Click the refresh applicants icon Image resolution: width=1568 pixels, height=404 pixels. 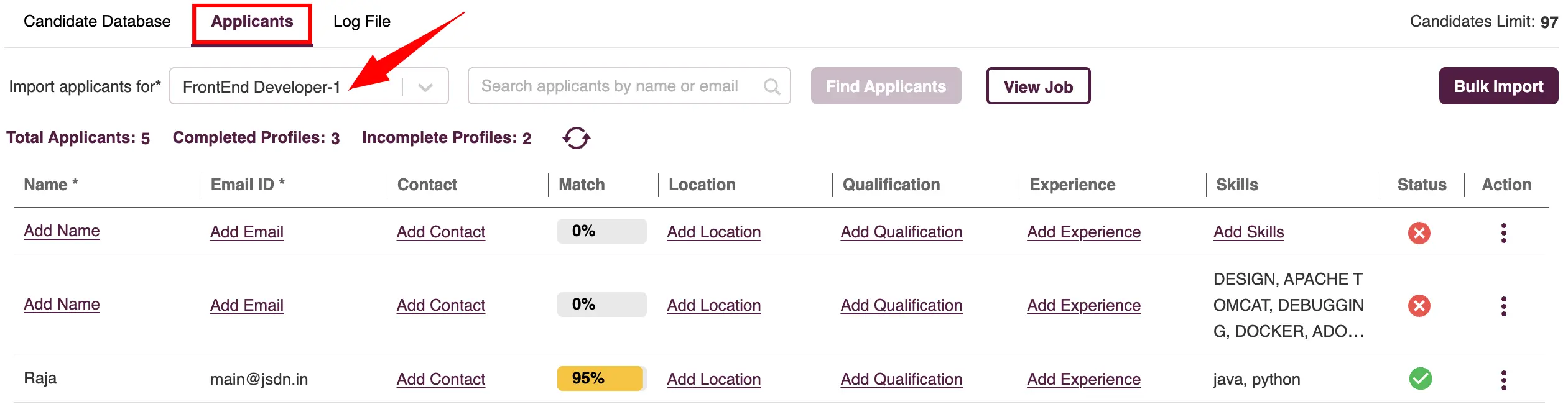(x=576, y=138)
